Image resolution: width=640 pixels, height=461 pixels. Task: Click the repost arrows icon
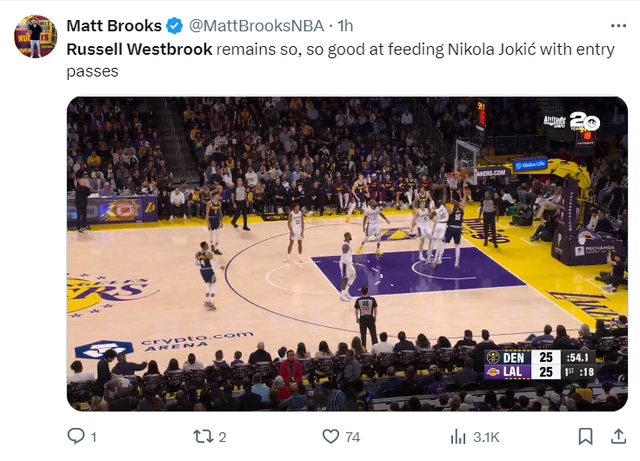tap(203, 437)
